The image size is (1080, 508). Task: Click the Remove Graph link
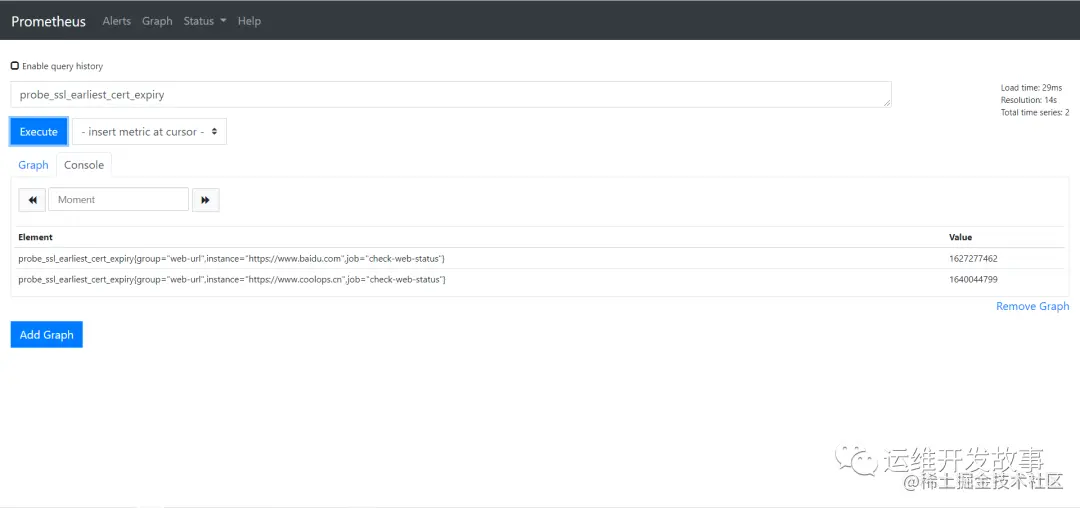pyautogui.click(x=1032, y=306)
